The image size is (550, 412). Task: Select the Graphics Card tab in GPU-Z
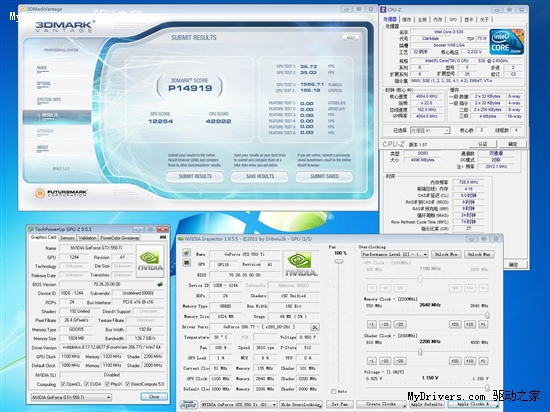(x=43, y=237)
